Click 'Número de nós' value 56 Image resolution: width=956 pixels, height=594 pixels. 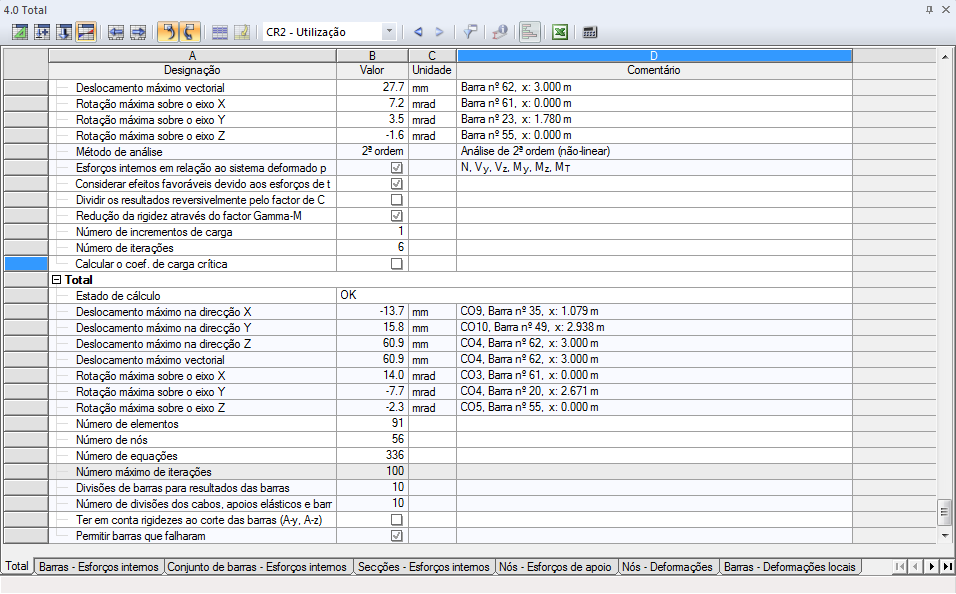tap(398, 439)
